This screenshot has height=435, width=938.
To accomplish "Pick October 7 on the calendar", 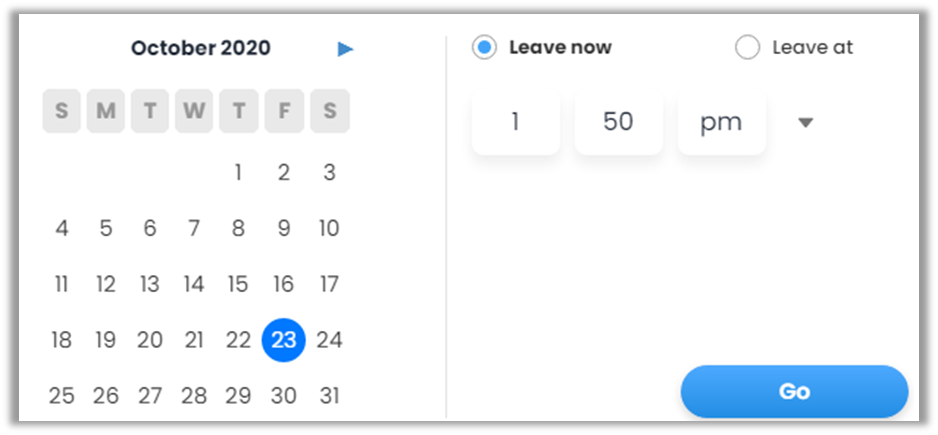I will (194, 229).
